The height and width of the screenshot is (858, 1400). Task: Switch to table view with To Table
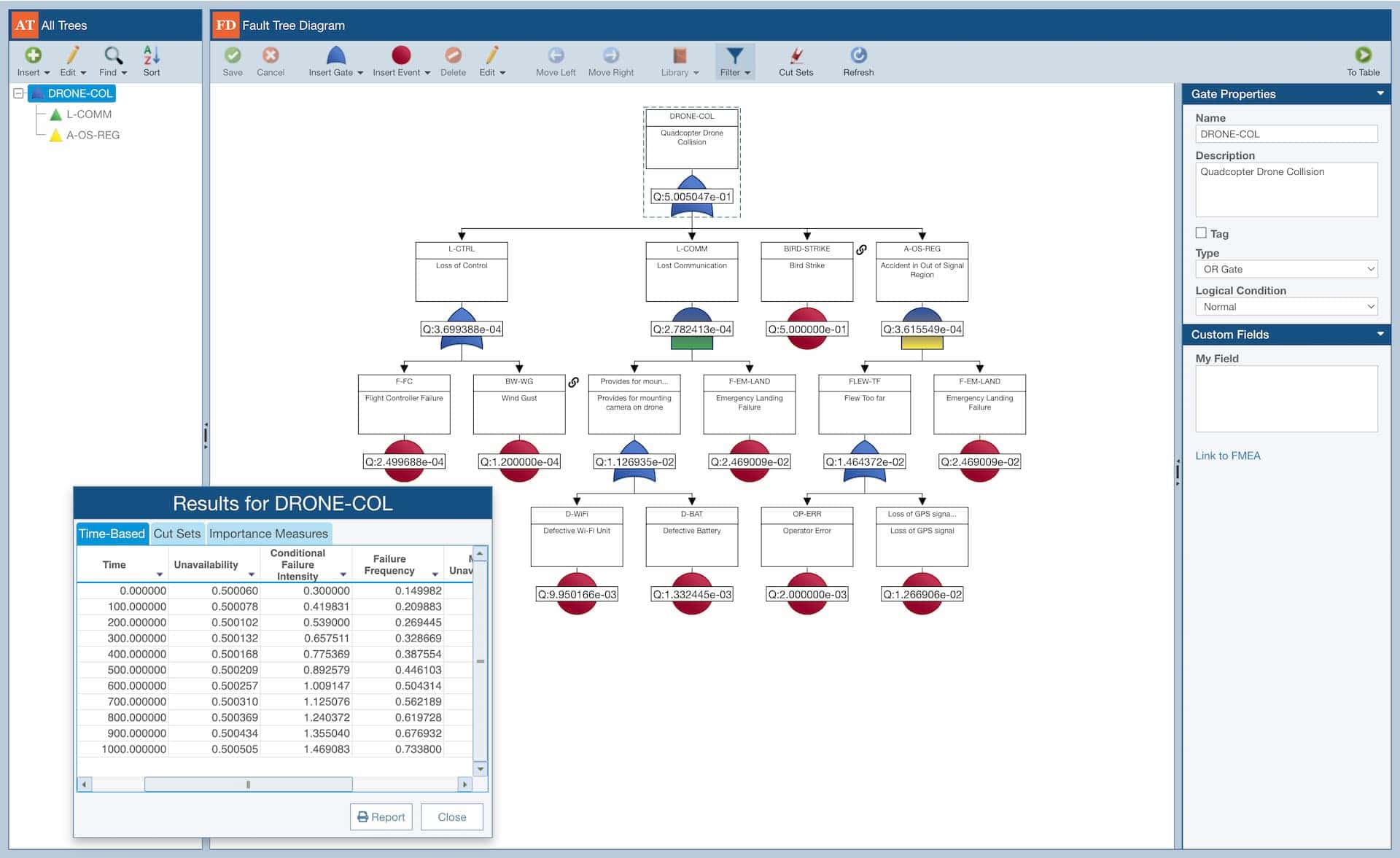coord(1364,61)
